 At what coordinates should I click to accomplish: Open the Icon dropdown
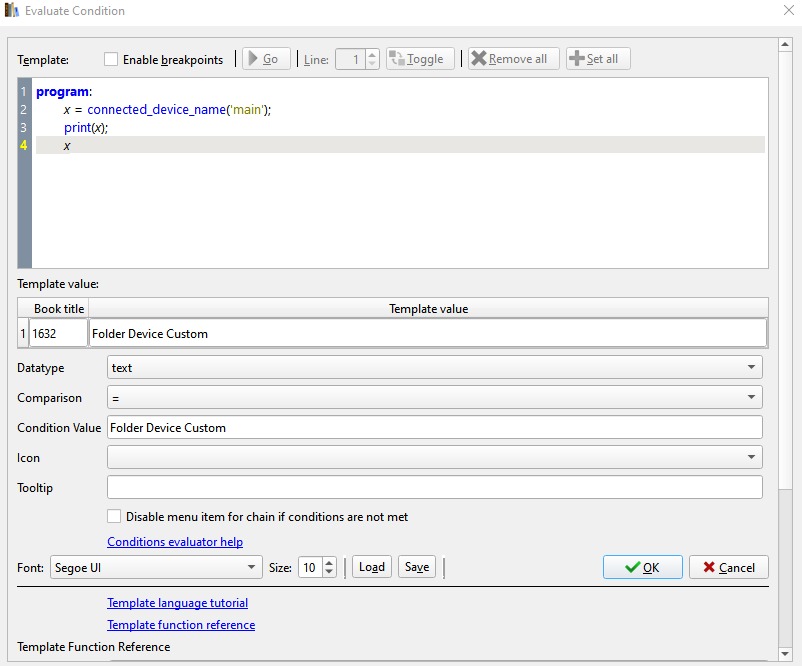pyautogui.click(x=434, y=457)
